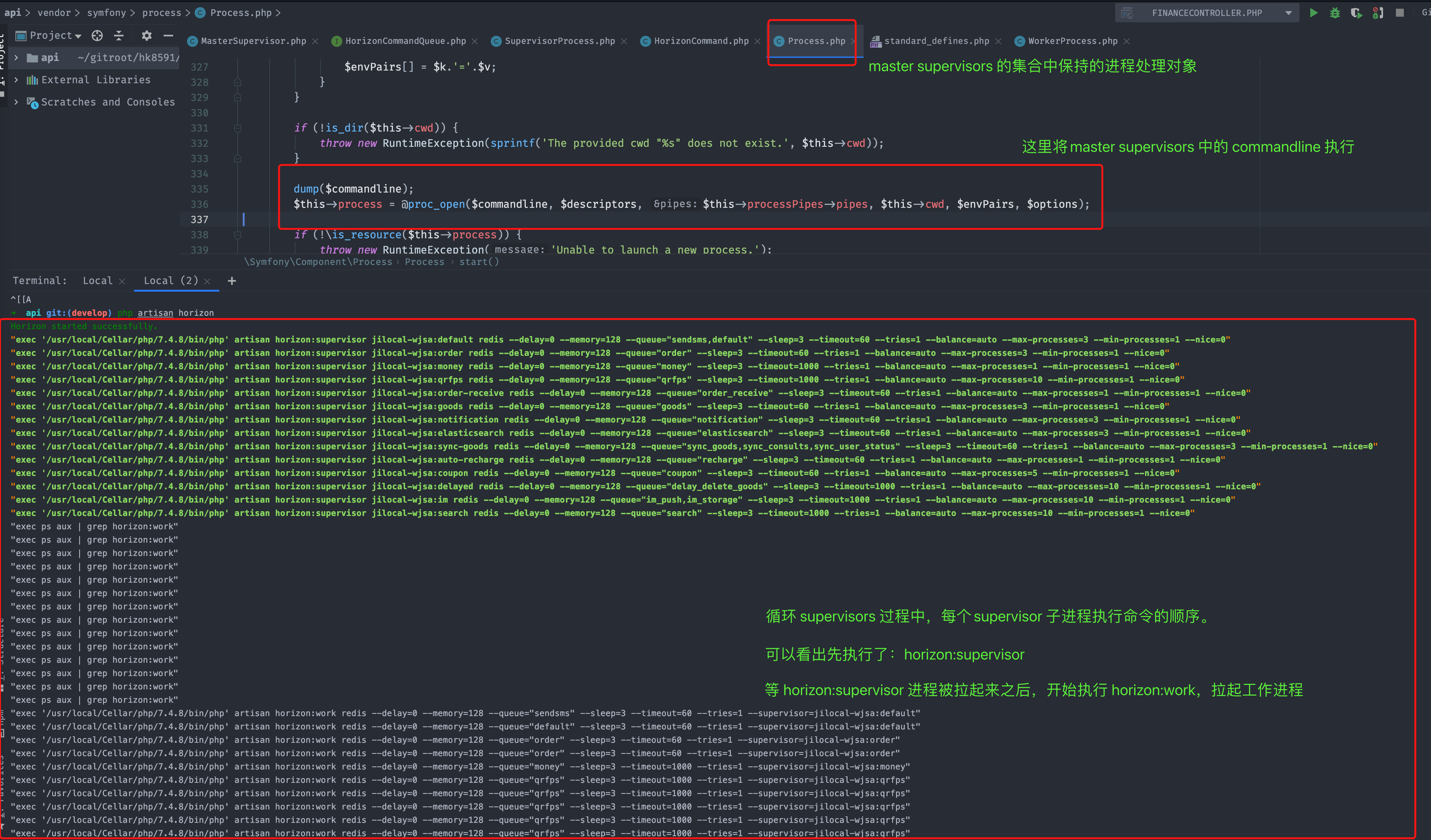Click fold marker on line 331

(238, 128)
